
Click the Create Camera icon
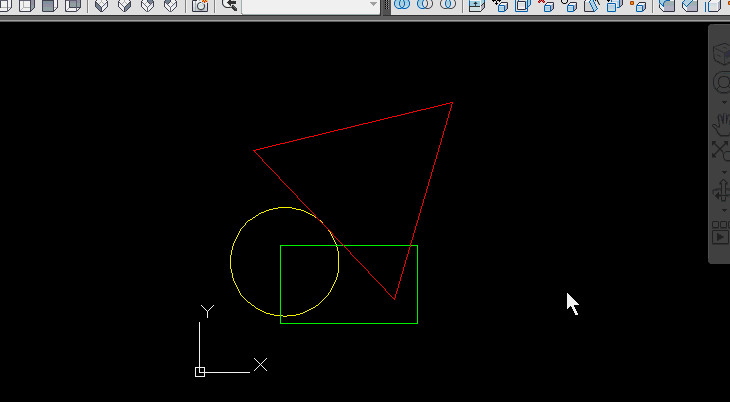click(x=200, y=5)
